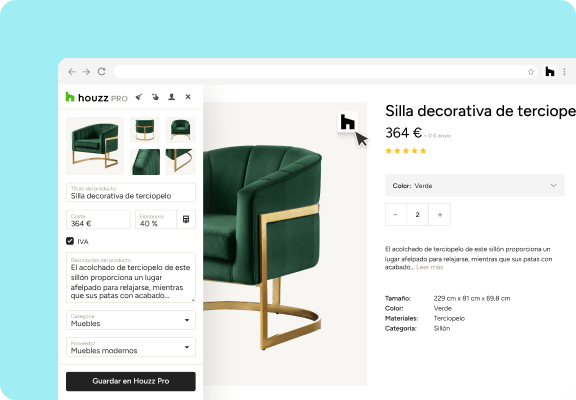Click the hand pointer select icon

click(155, 97)
